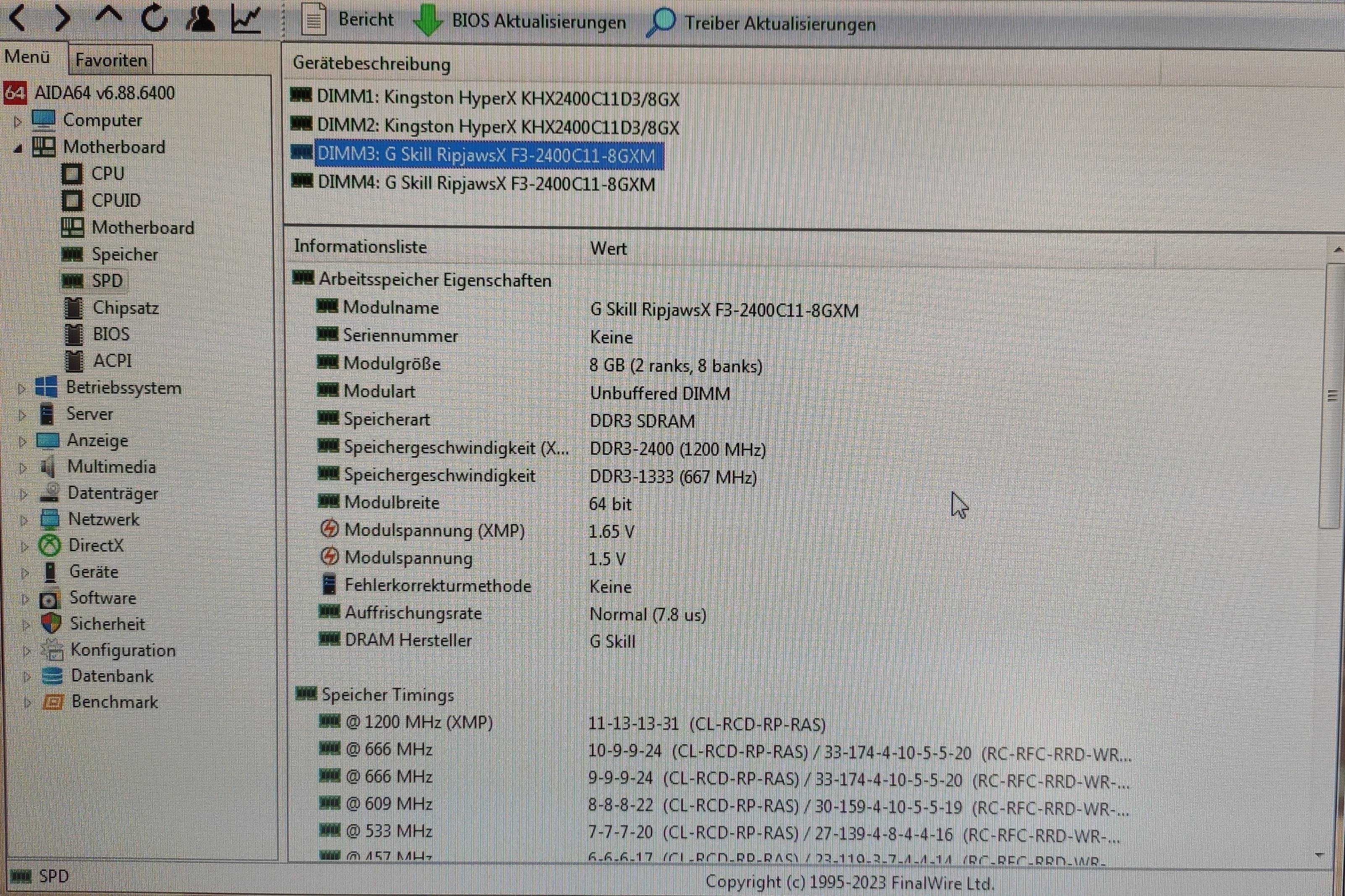Expand the Server node
Image resolution: width=1345 pixels, height=896 pixels.
click(22, 414)
